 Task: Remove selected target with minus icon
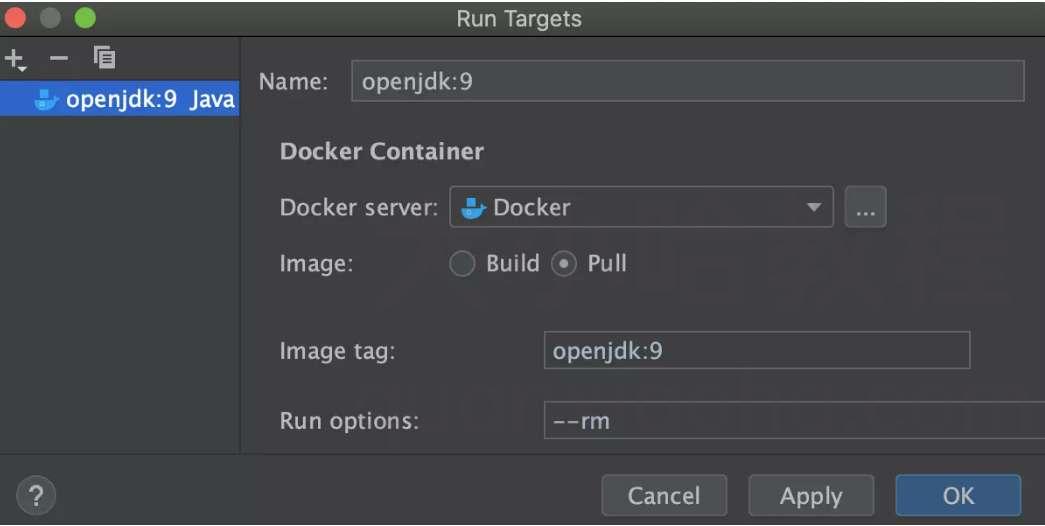(x=59, y=59)
